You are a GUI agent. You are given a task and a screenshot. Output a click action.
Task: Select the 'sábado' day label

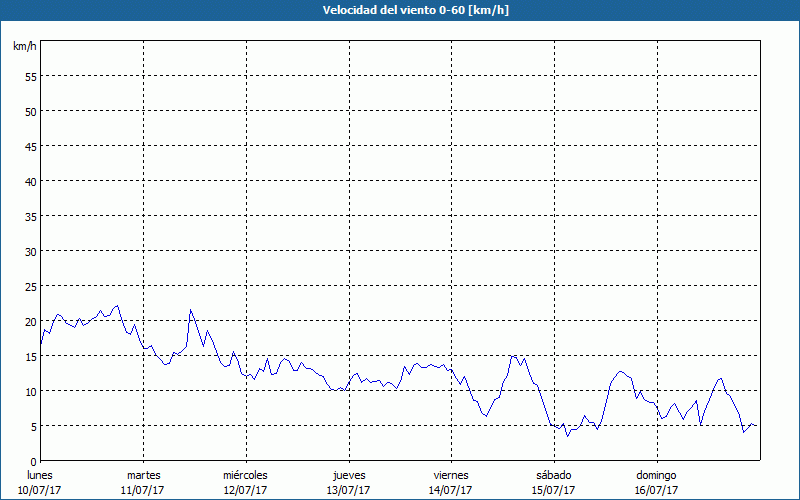(553, 475)
